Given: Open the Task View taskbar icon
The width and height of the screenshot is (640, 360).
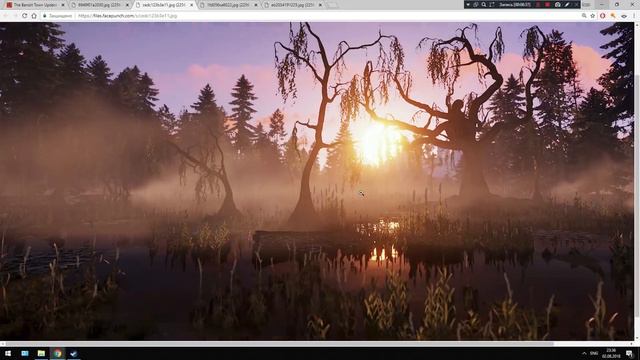Looking at the screenshot, I should [x=25, y=353].
